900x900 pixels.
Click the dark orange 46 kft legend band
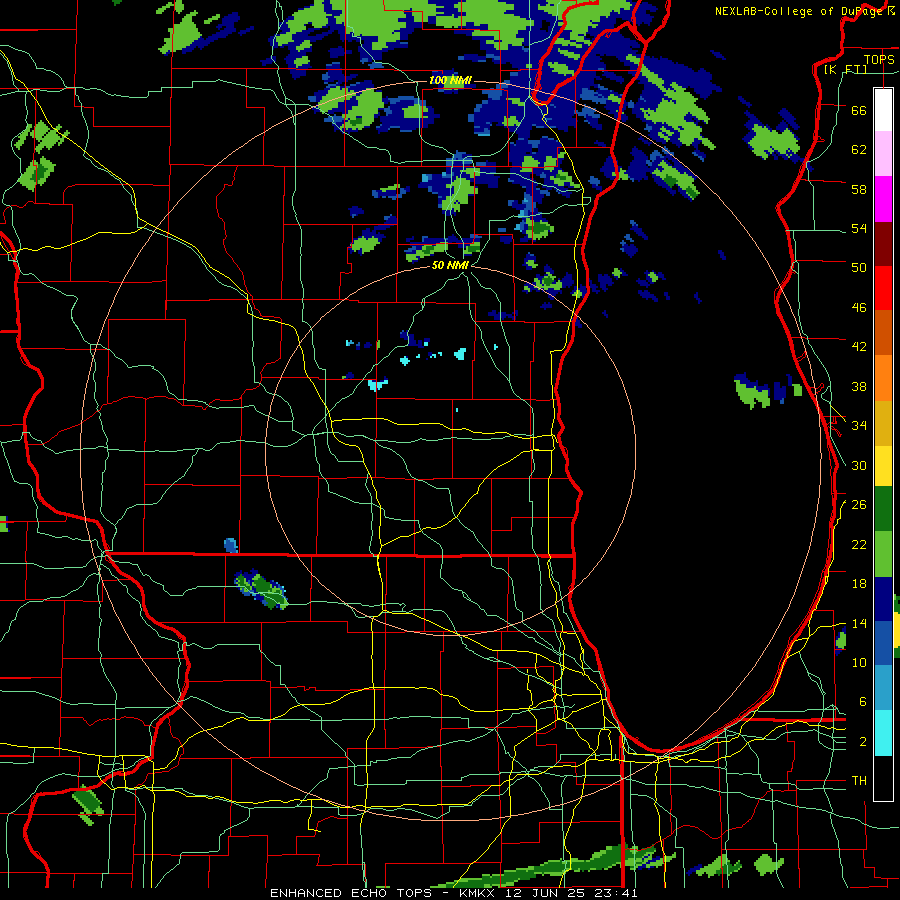tap(883, 332)
